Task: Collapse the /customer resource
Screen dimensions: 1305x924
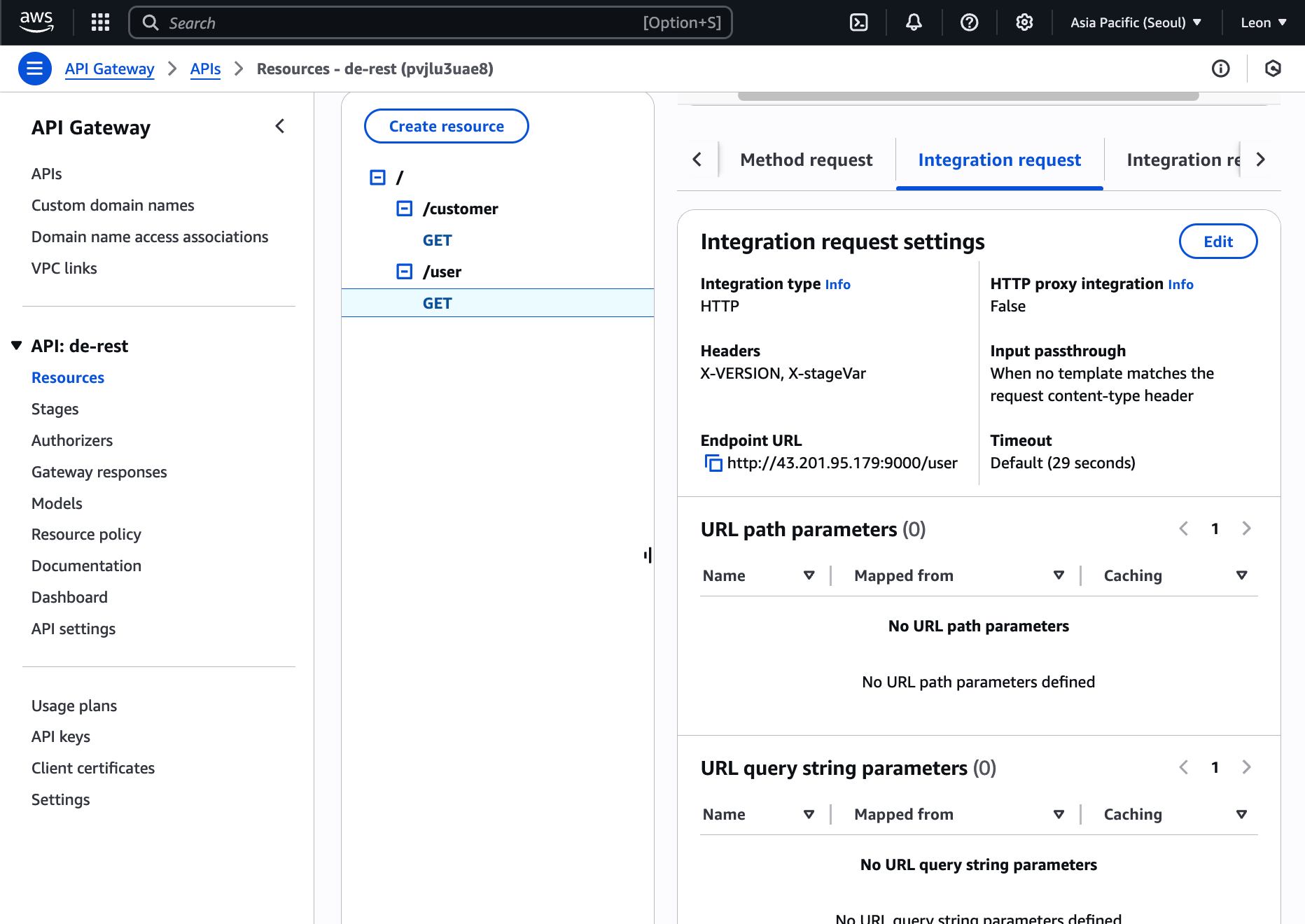Action: tap(405, 209)
